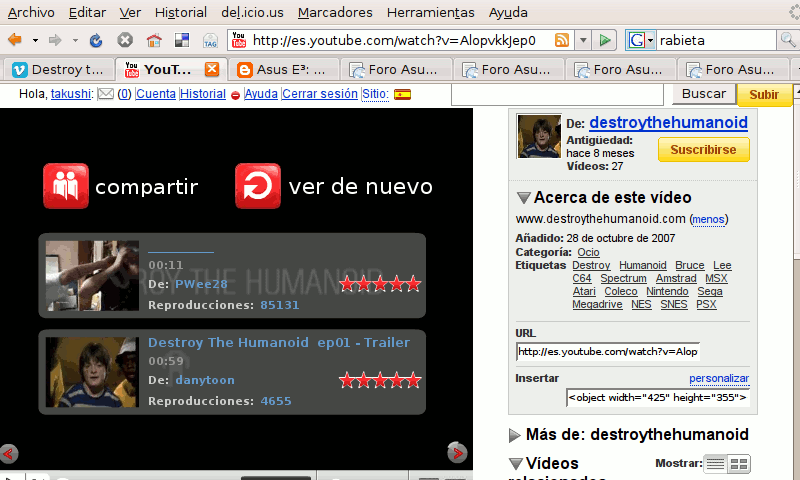Click the browser Forward arrow button
Screen dimensions: 800x480
coord(55,40)
